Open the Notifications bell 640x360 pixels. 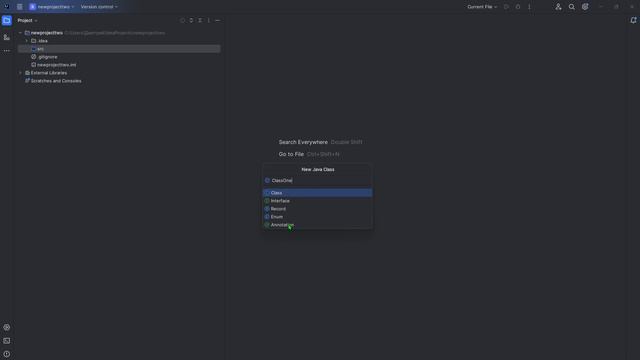[x=633, y=20]
